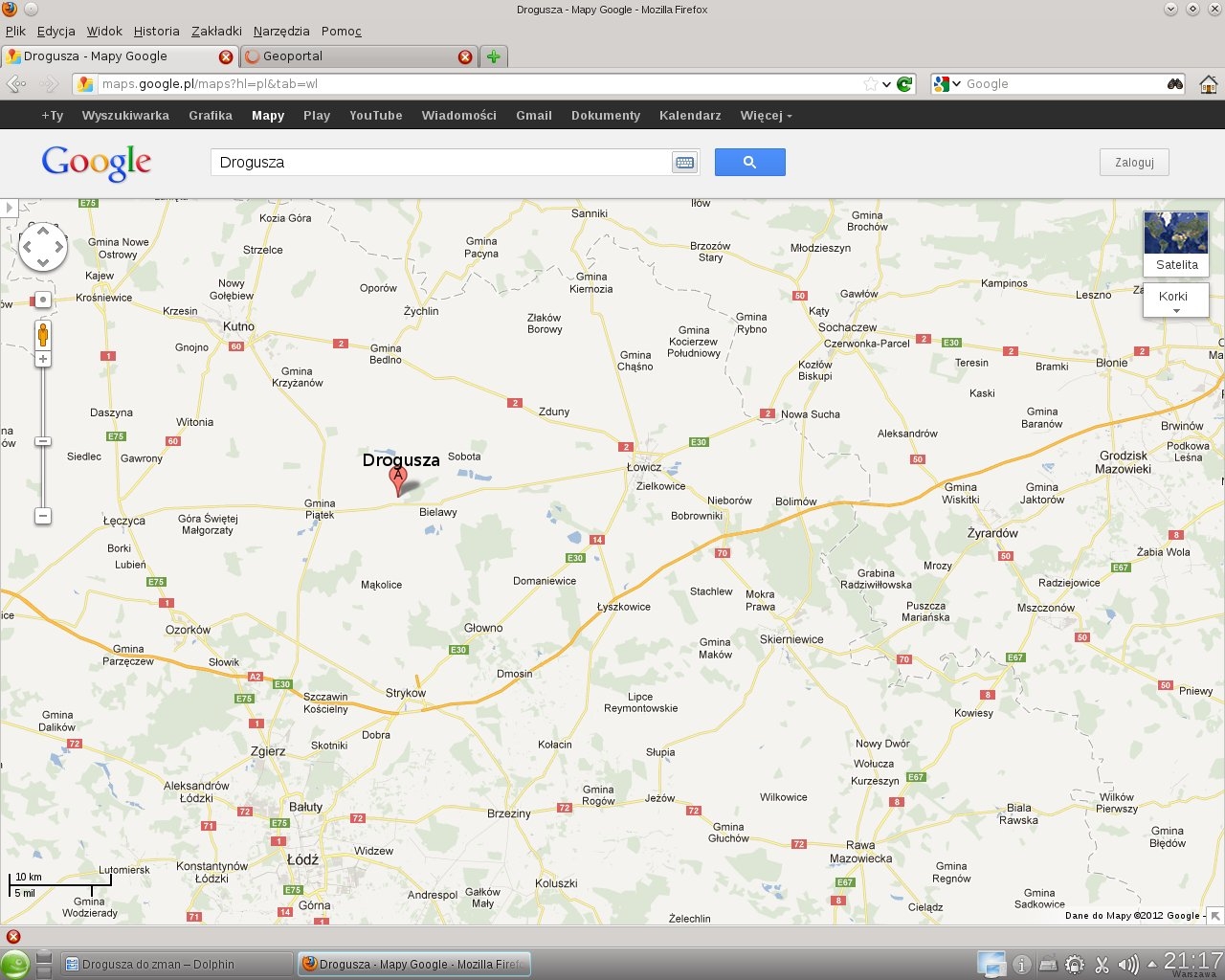Click the home page icon
Image resolution: width=1225 pixels, height=980 pixels.
click(x=1209, y=84)
